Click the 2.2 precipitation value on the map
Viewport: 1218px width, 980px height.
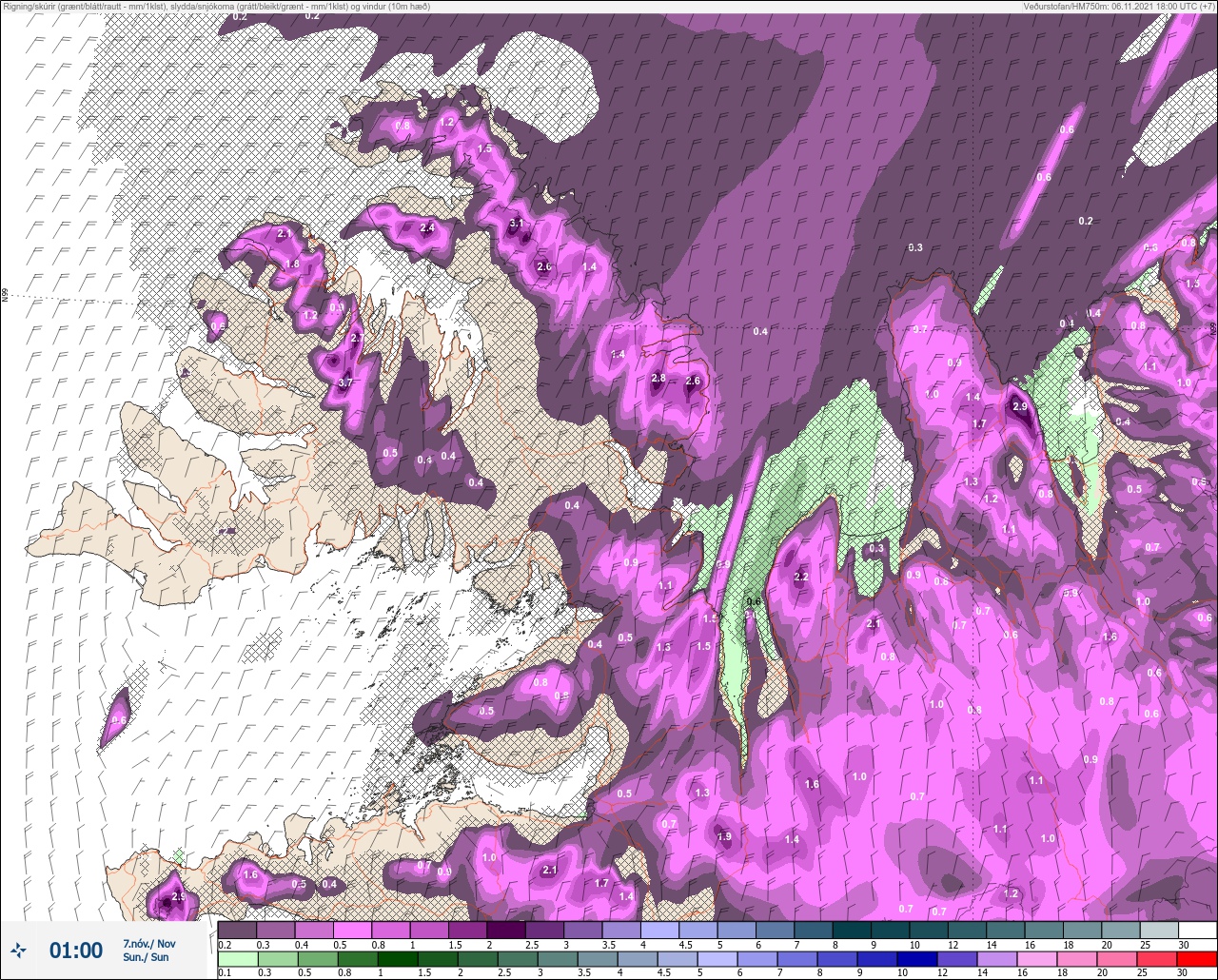point(801,577)
